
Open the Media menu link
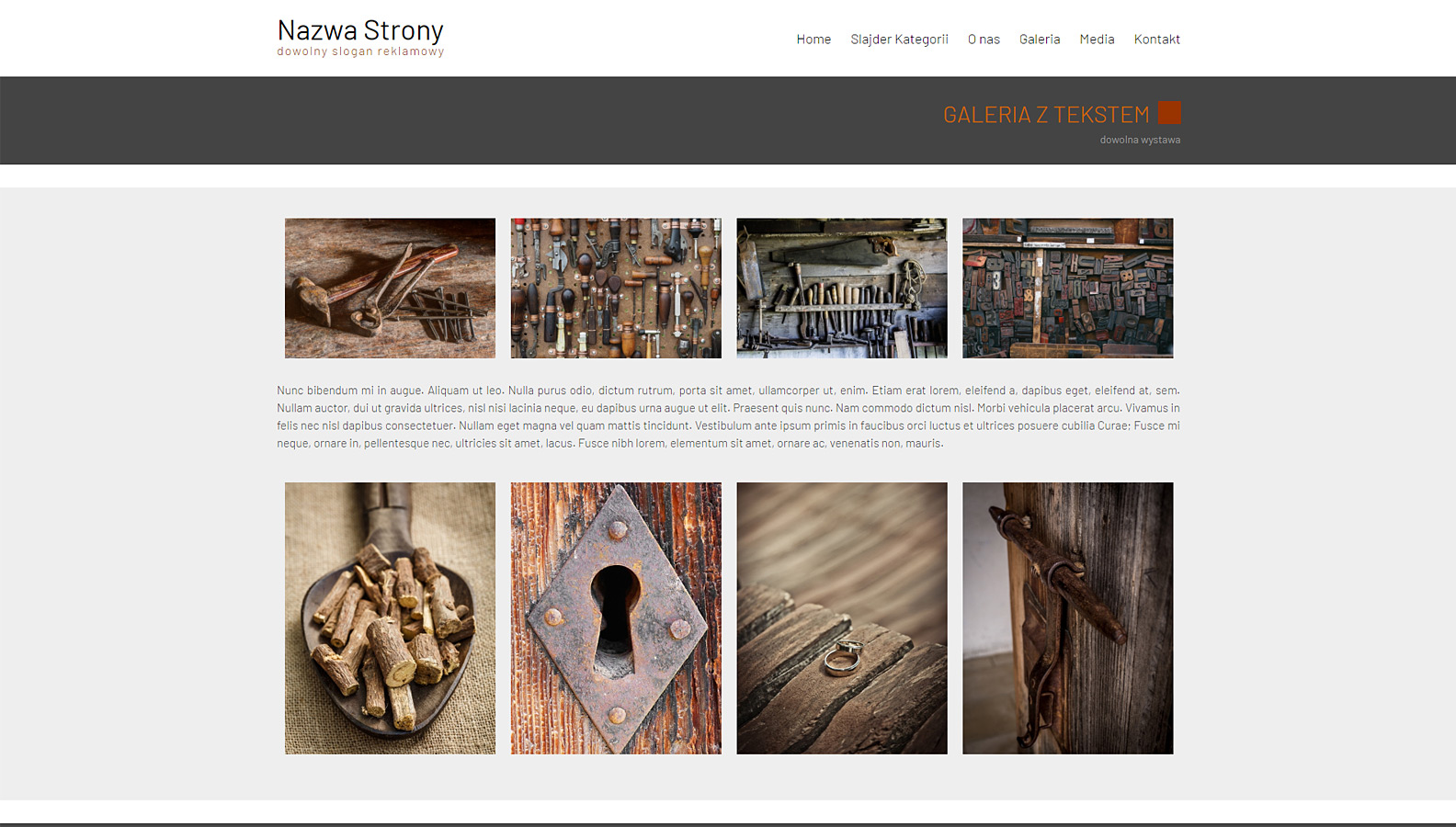[1097, 40]
